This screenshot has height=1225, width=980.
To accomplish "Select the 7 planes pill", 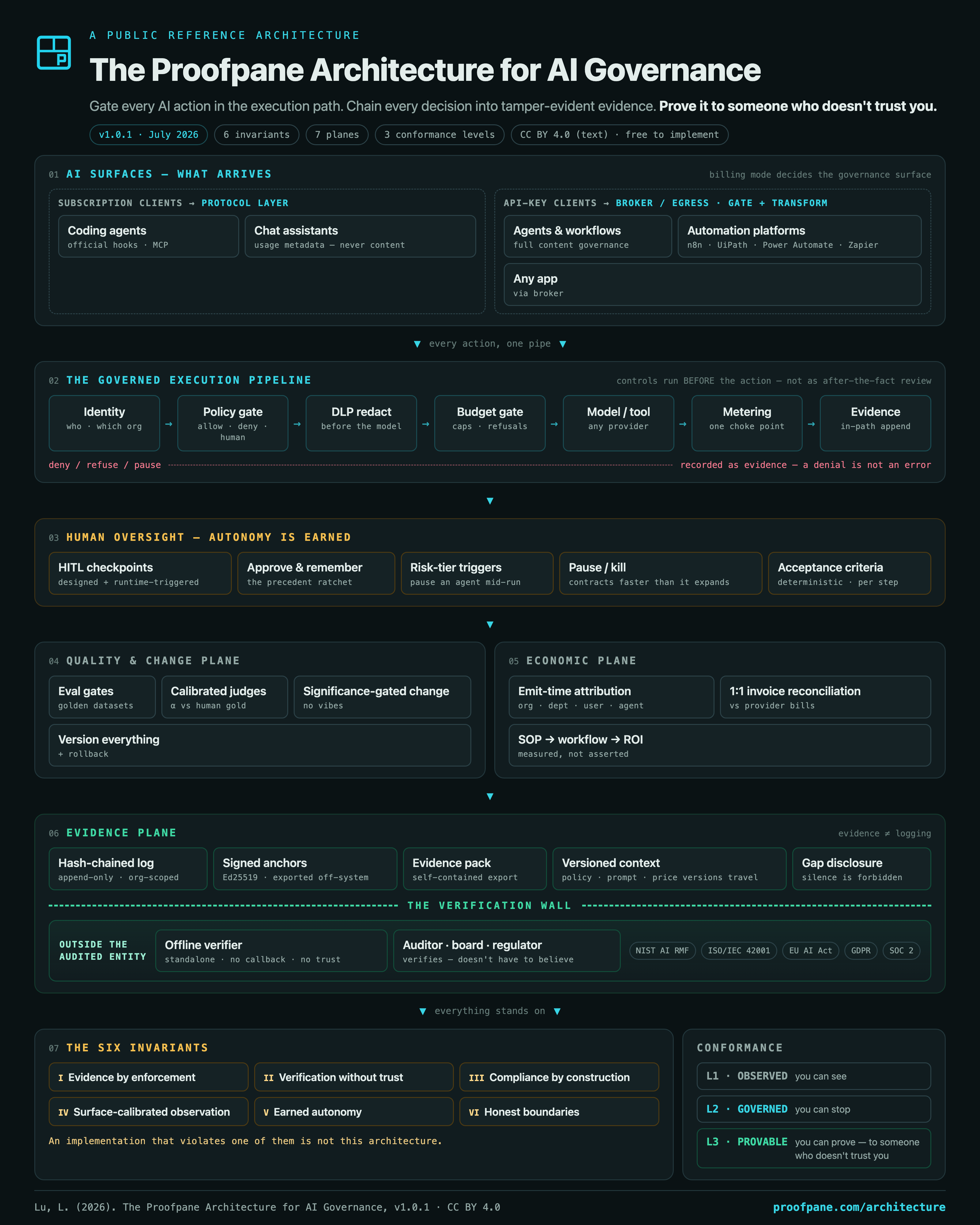I will tap(337, 135).
